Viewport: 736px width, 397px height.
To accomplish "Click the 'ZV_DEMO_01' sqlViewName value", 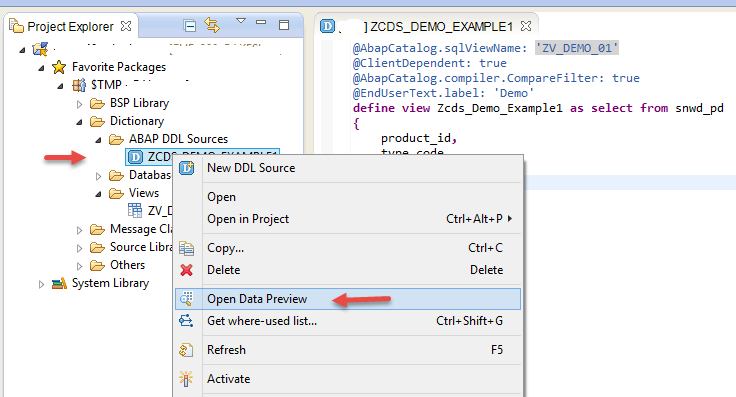I will 577,48.
